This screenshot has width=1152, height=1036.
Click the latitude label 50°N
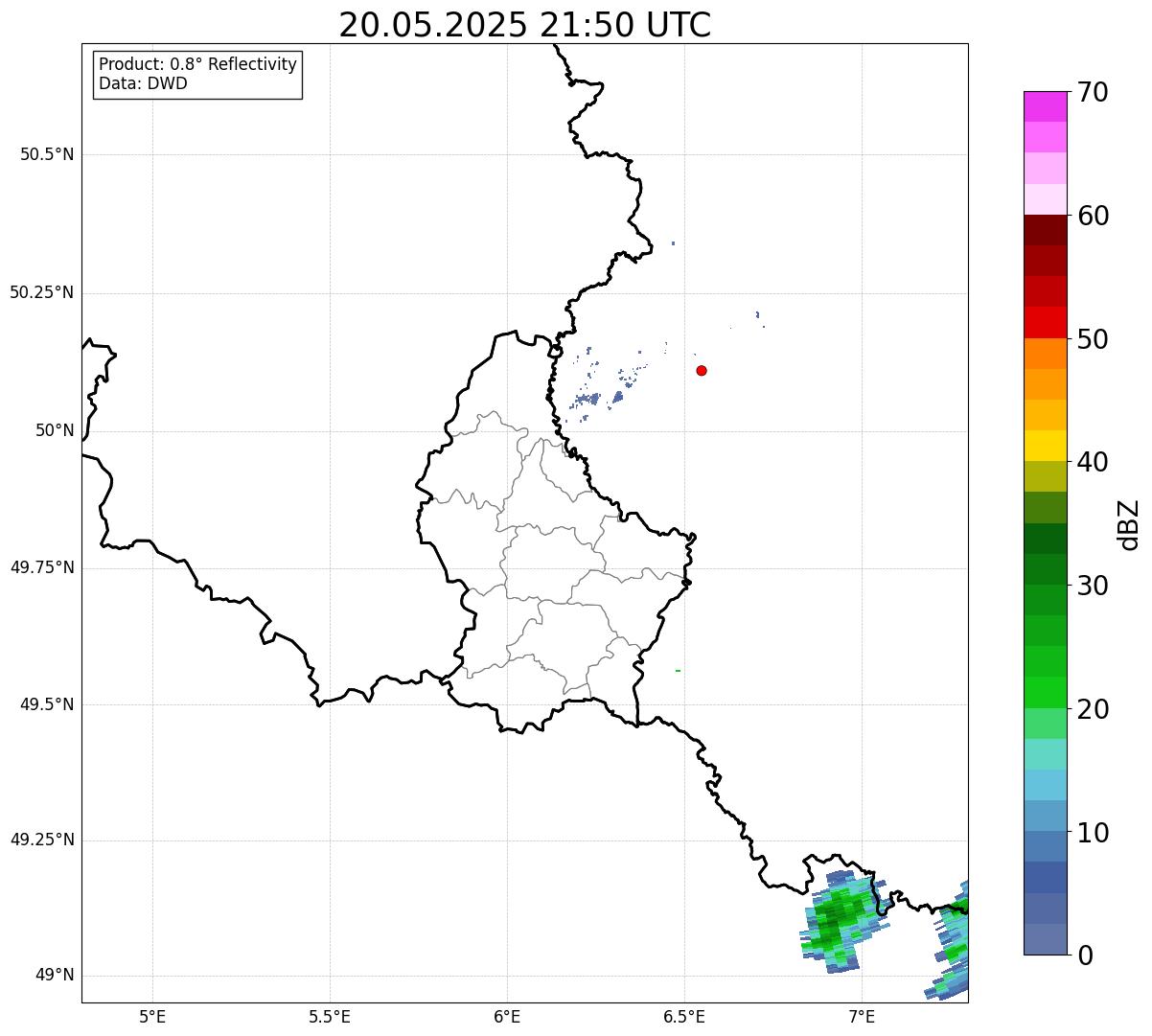pos(55,430)
